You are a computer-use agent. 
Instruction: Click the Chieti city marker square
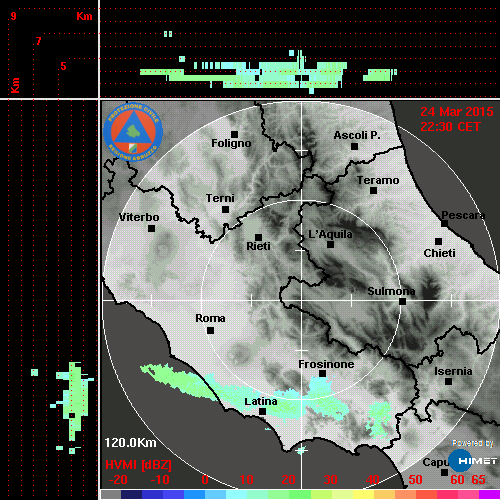pyautogui.click(x=439, y=241)
